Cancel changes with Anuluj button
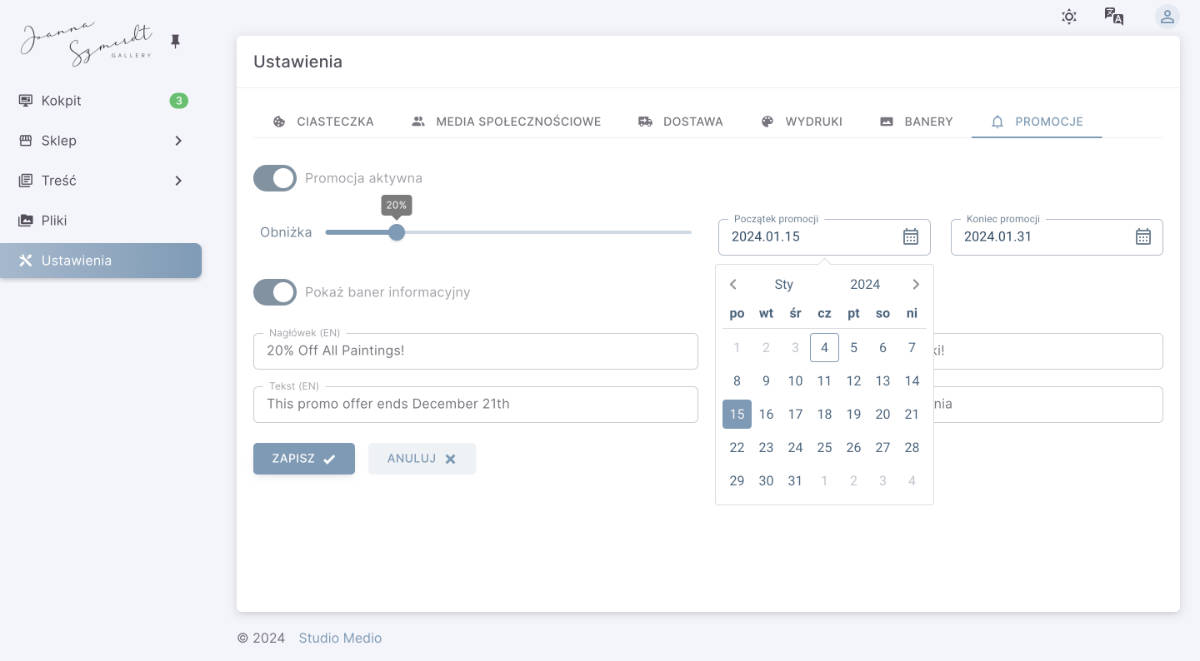The height and width of the screenshot is (661, 1200). click(422, 458)
